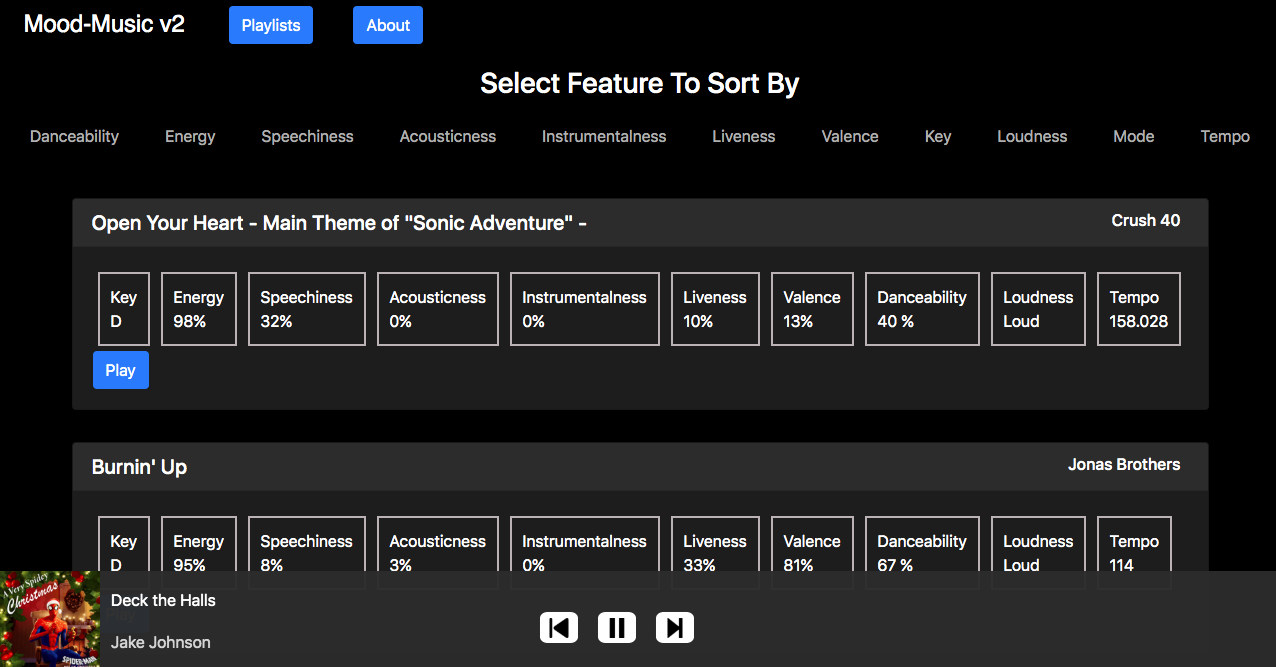Sort songs by Tempo

[1225, 136]
